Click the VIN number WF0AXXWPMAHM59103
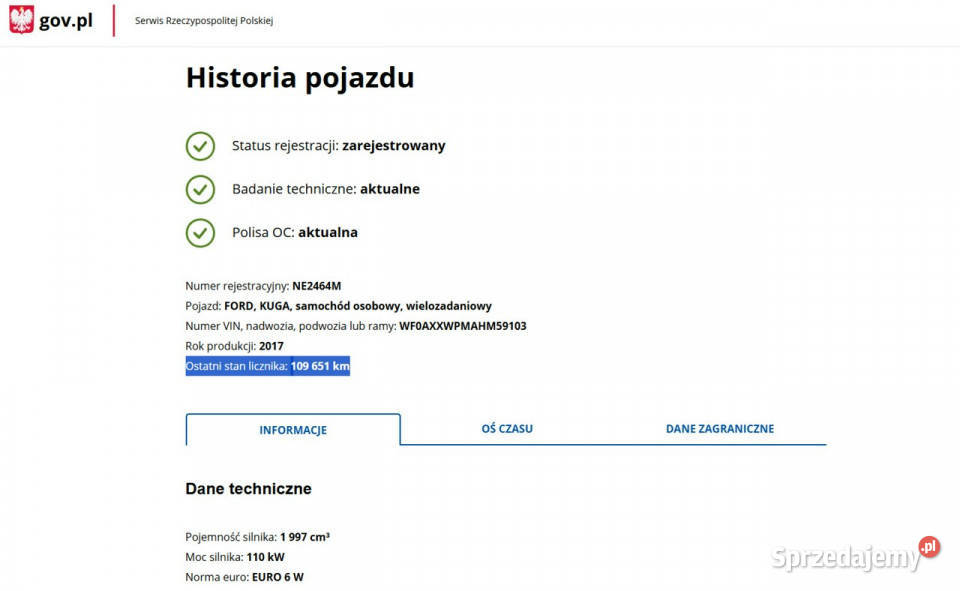 [462, 326]
